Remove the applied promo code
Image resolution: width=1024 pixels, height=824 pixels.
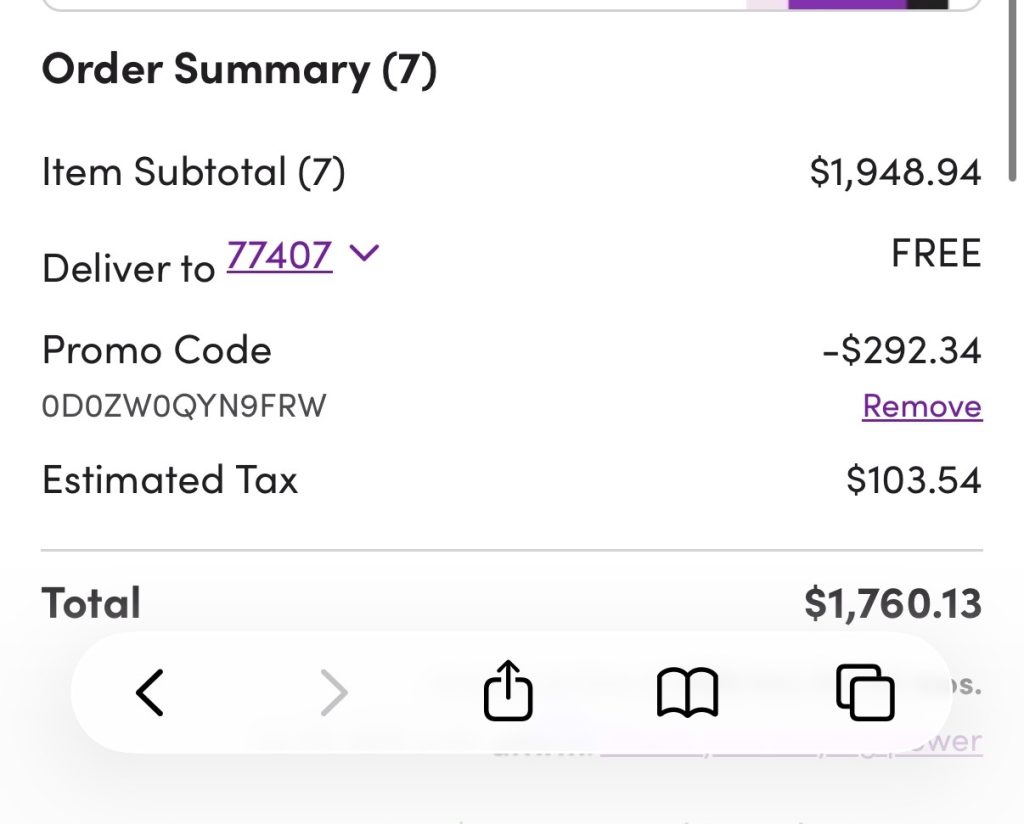click(922, 406)
